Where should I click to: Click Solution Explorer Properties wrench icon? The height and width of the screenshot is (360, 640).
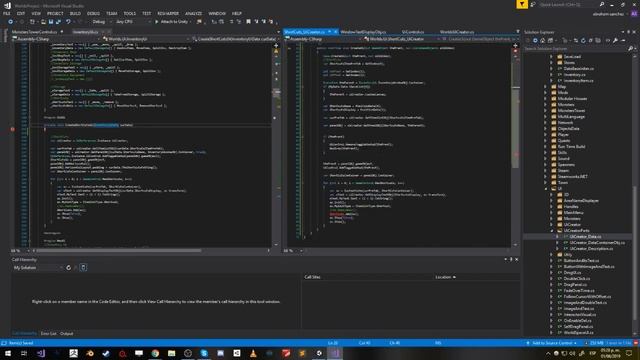(x=615, y=40)
